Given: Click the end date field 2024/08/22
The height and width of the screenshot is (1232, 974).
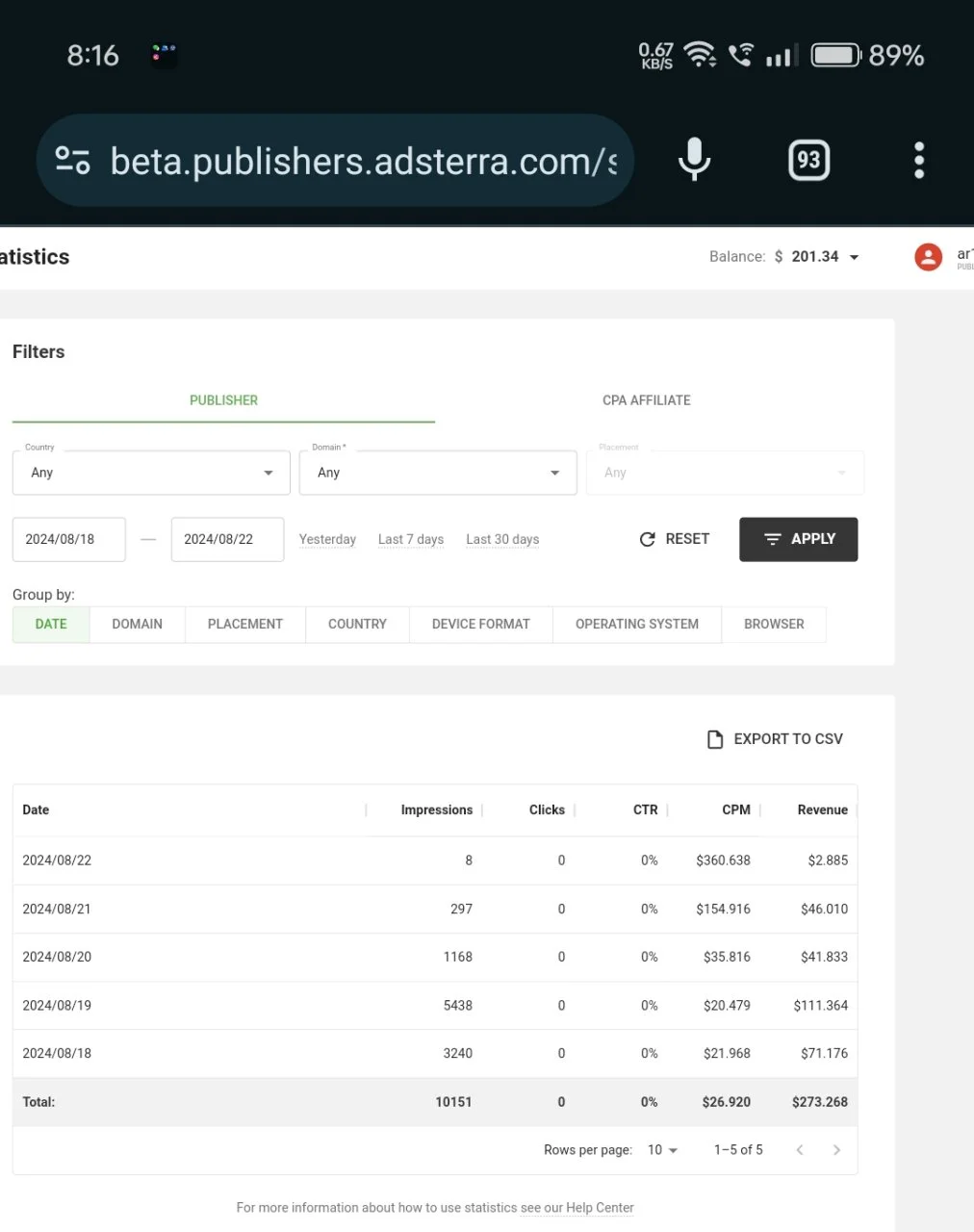Looking at the screenshot, I should point(227,539).
